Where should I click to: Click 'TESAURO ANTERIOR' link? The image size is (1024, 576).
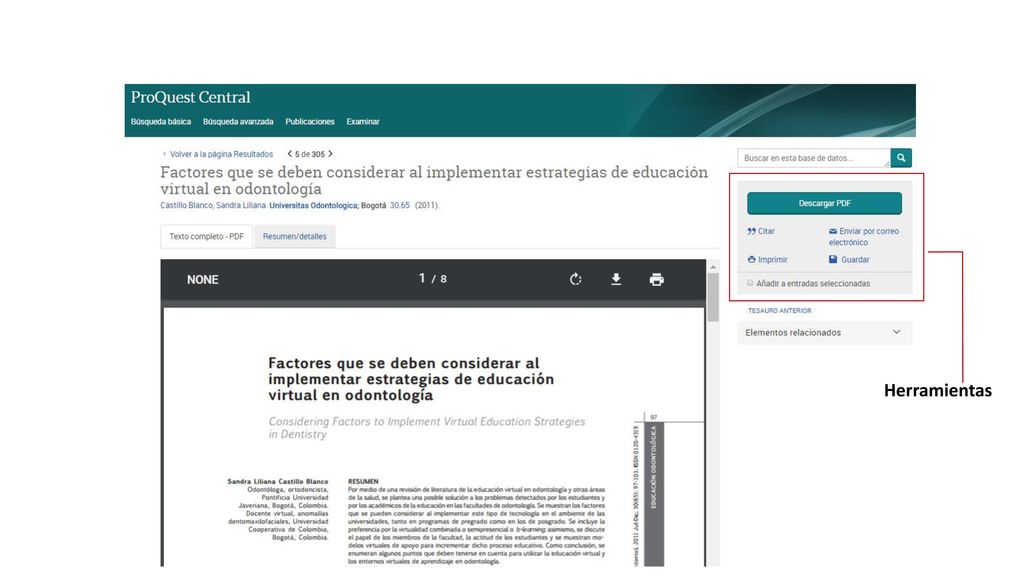780,311
